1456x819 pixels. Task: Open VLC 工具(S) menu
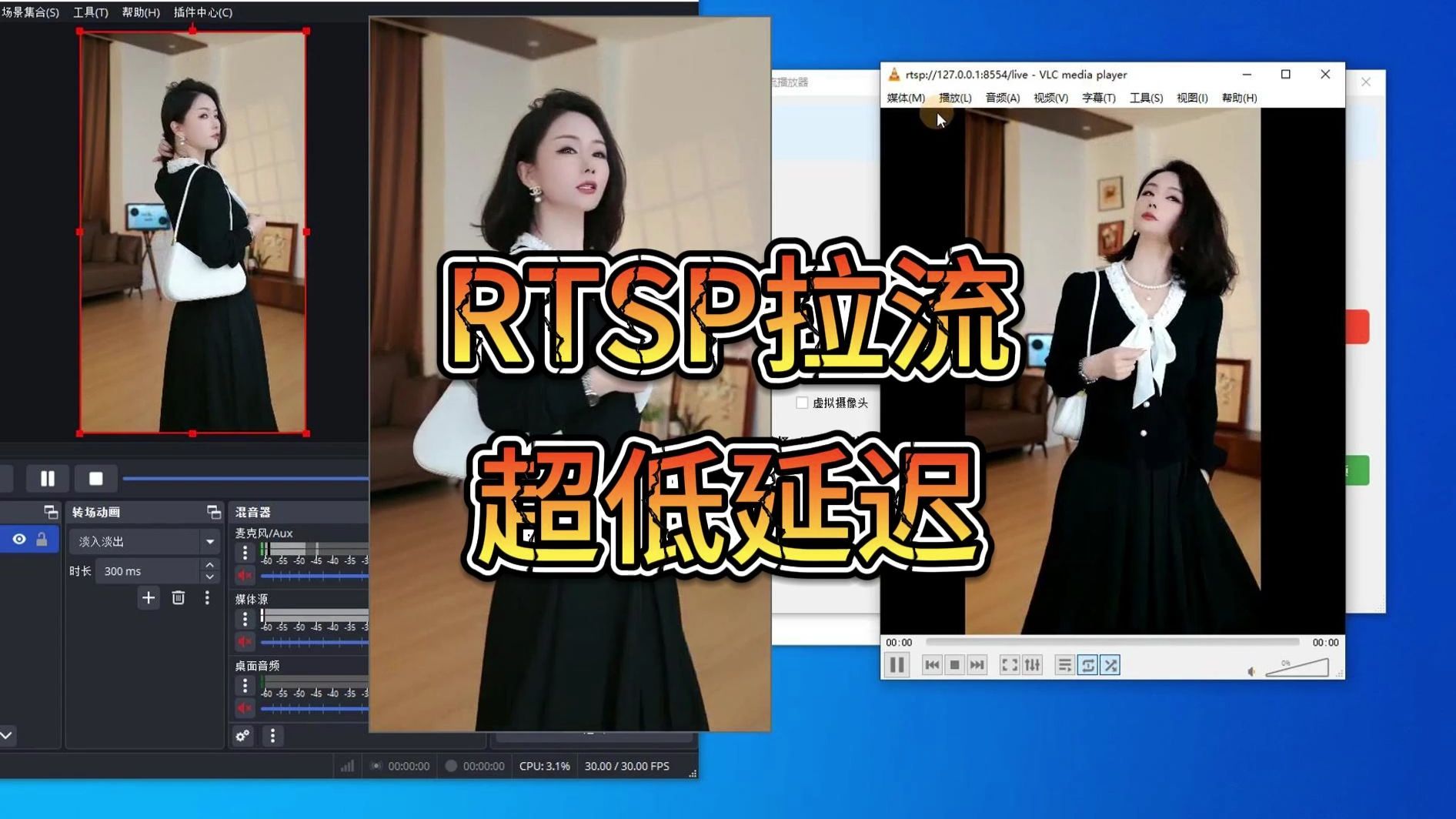(1146, 98)
